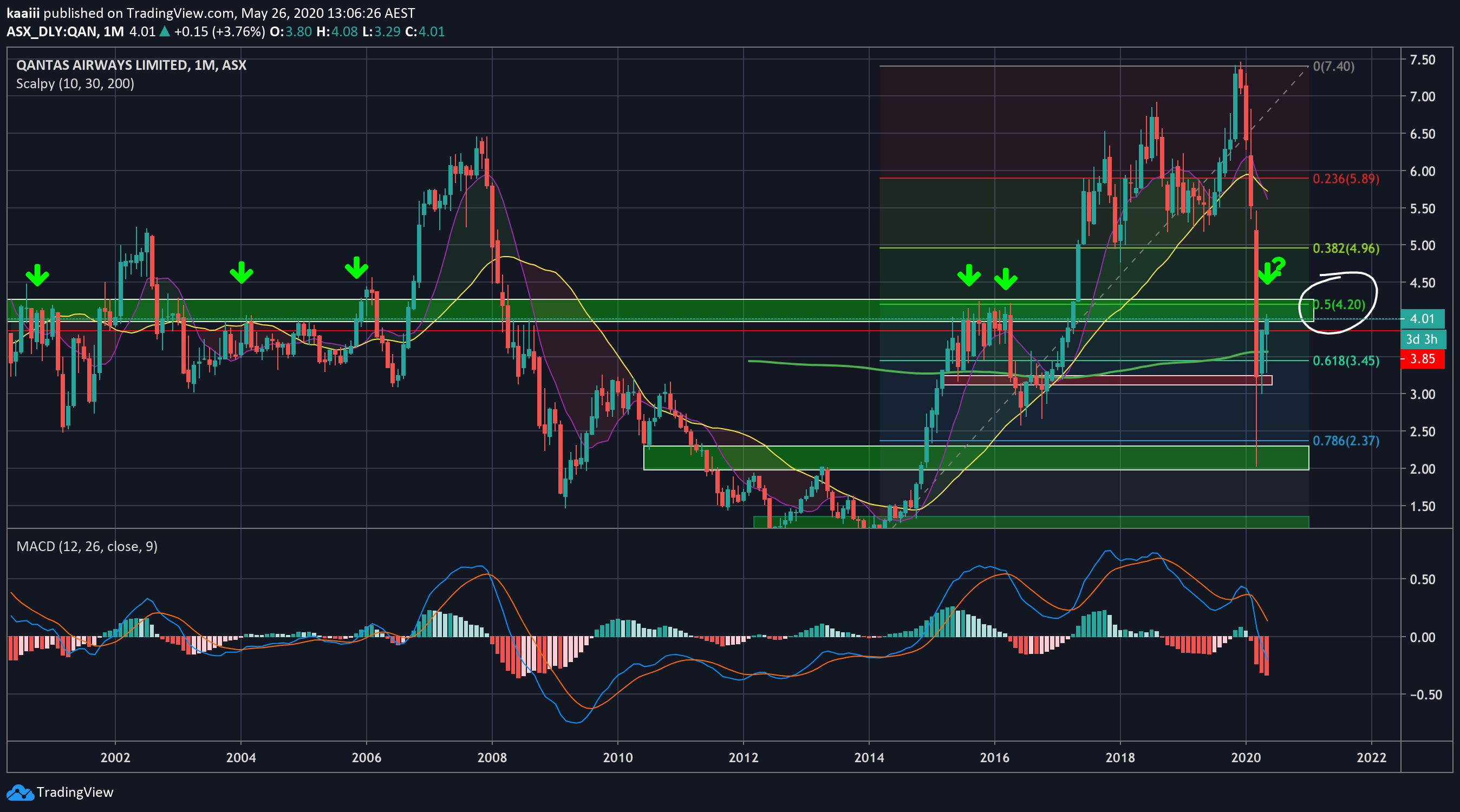This screenshot has height=812, width=1460.
Task: Click the 2004 time axis label
Action: 241,758
